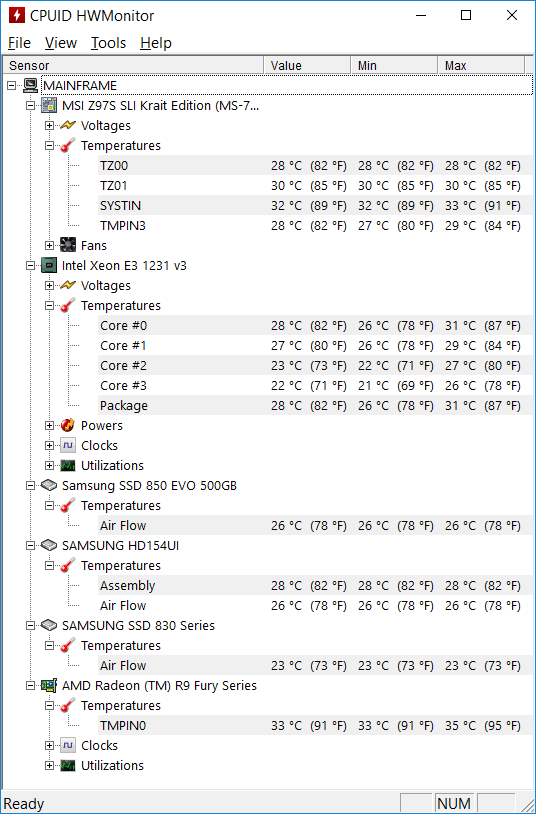The width and height of the screenshot is (536, 814).
Task: Click the MAINFRAME computer icon
Action: tap(31, 86)
